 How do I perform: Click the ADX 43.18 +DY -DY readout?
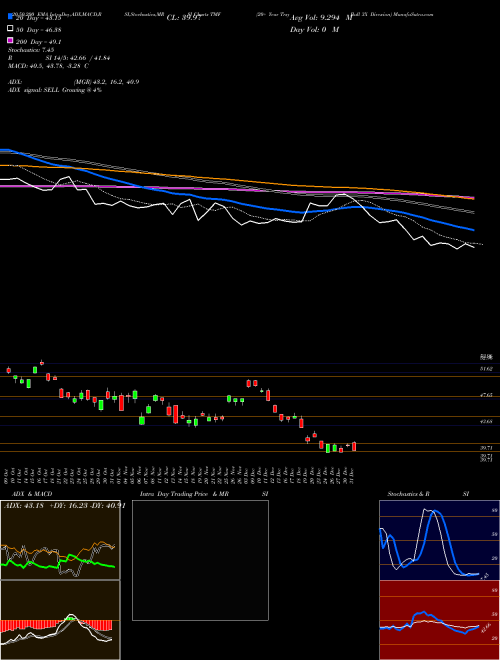tap(64, 506)
